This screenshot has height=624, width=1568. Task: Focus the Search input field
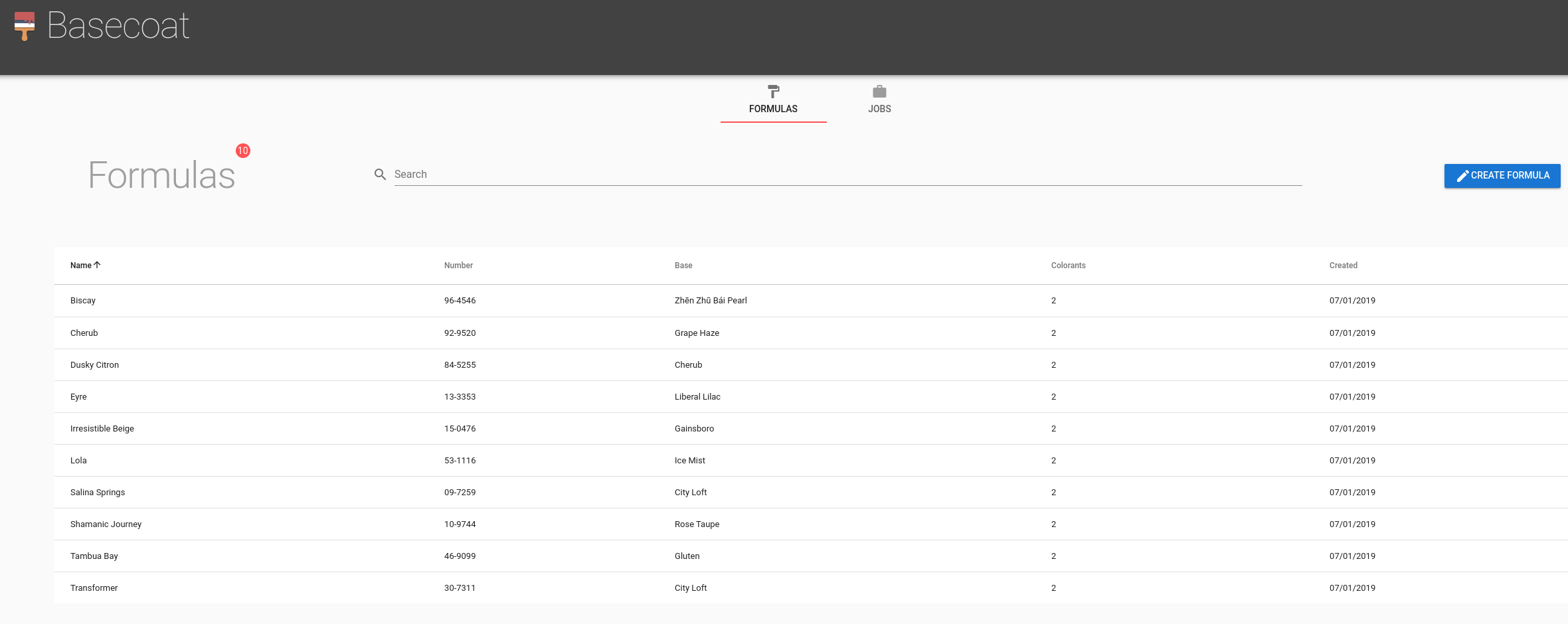[848, 175]
